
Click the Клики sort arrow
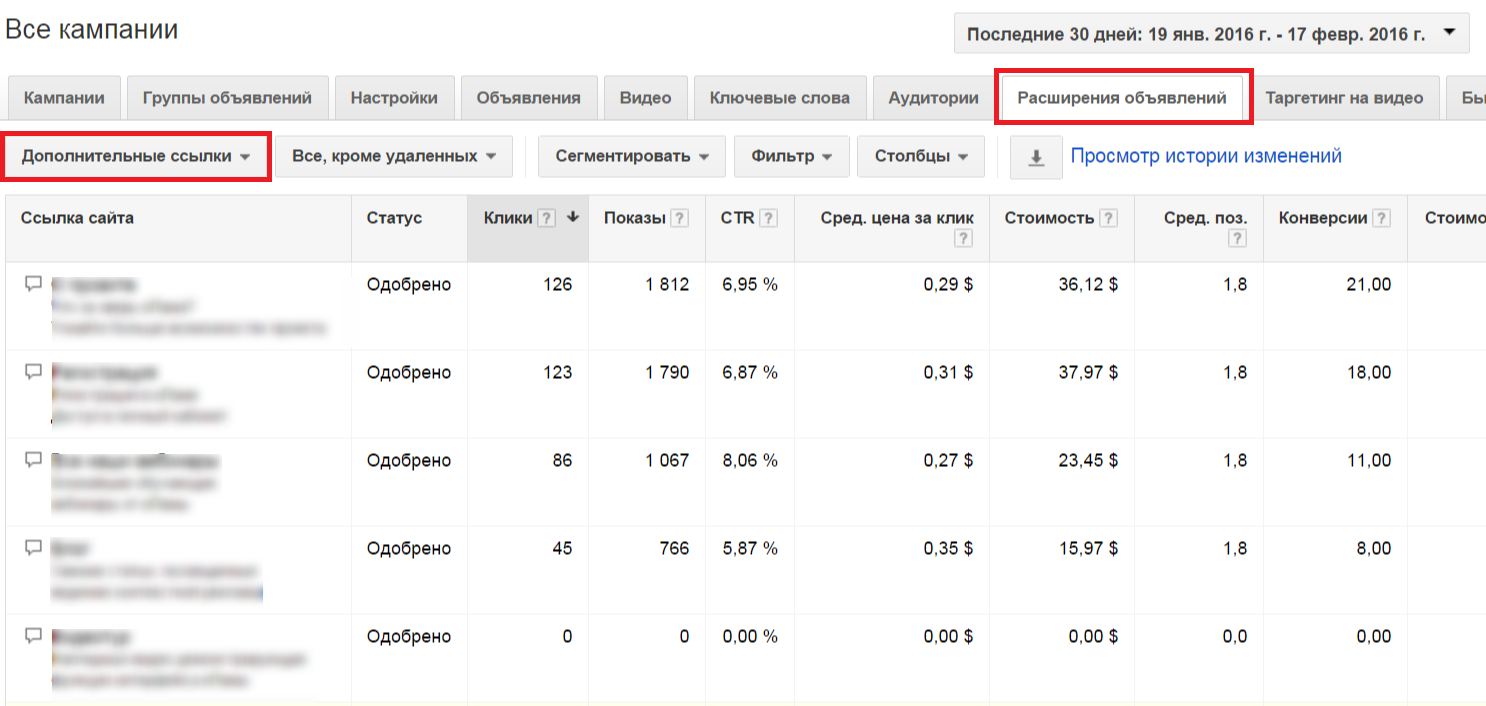573,218
